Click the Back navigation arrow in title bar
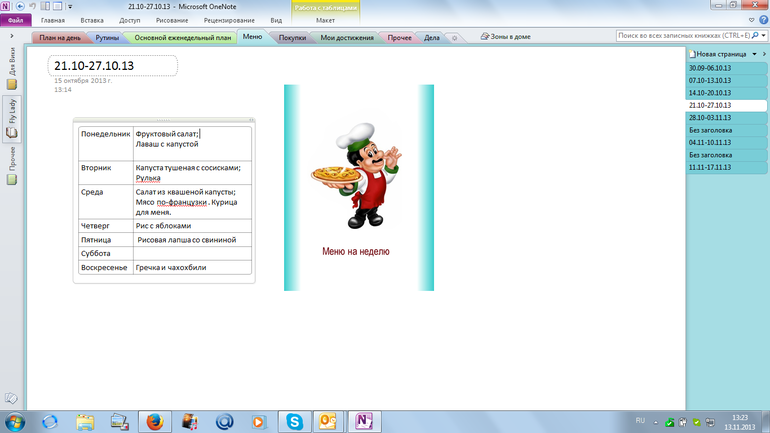770x433 pixels. point(19,6)
